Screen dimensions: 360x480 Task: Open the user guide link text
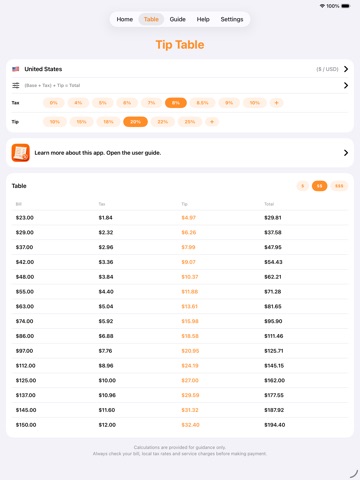pyautogui.click(x=98, y=153)
